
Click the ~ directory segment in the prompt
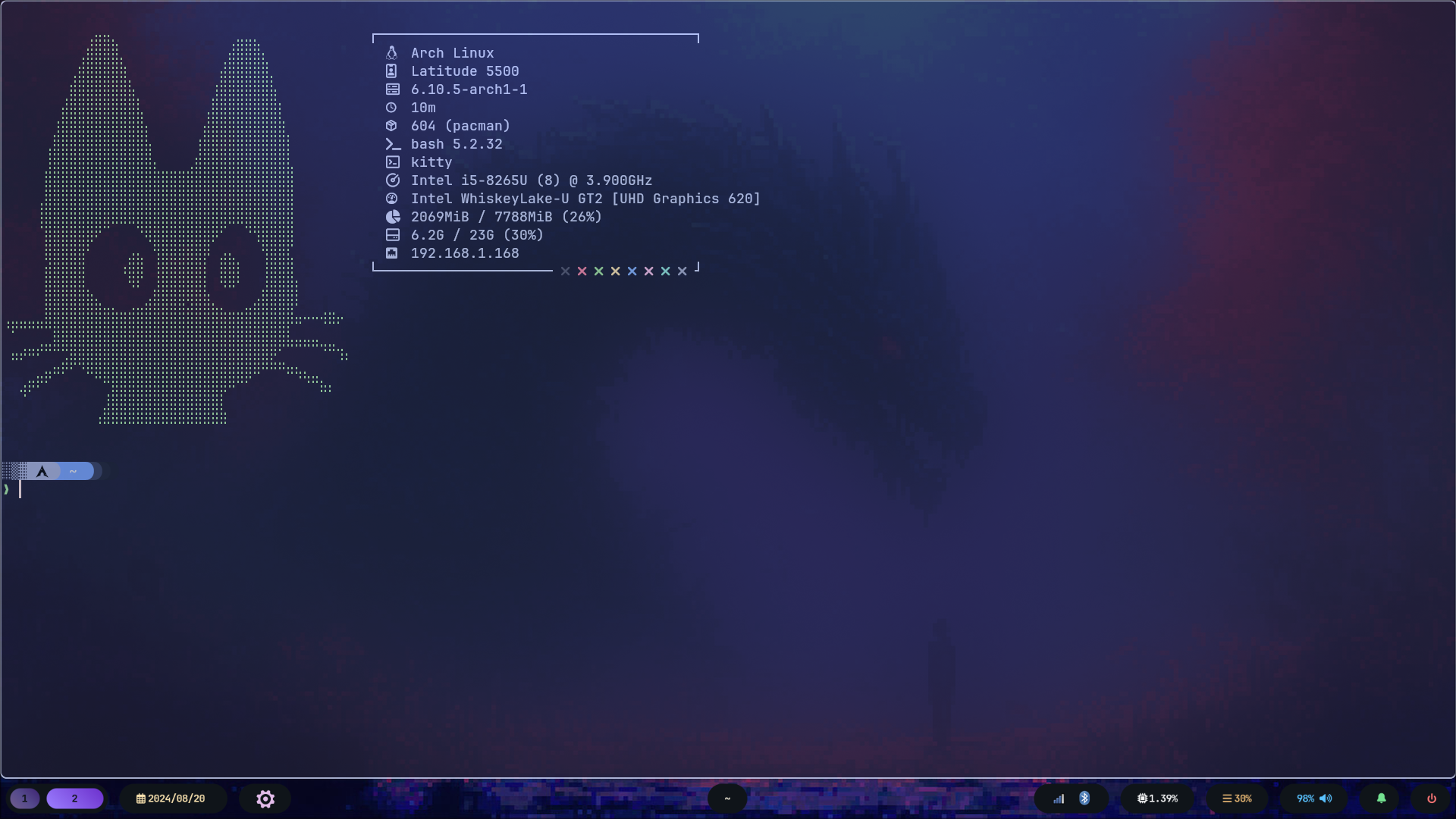tap(74, 472)
